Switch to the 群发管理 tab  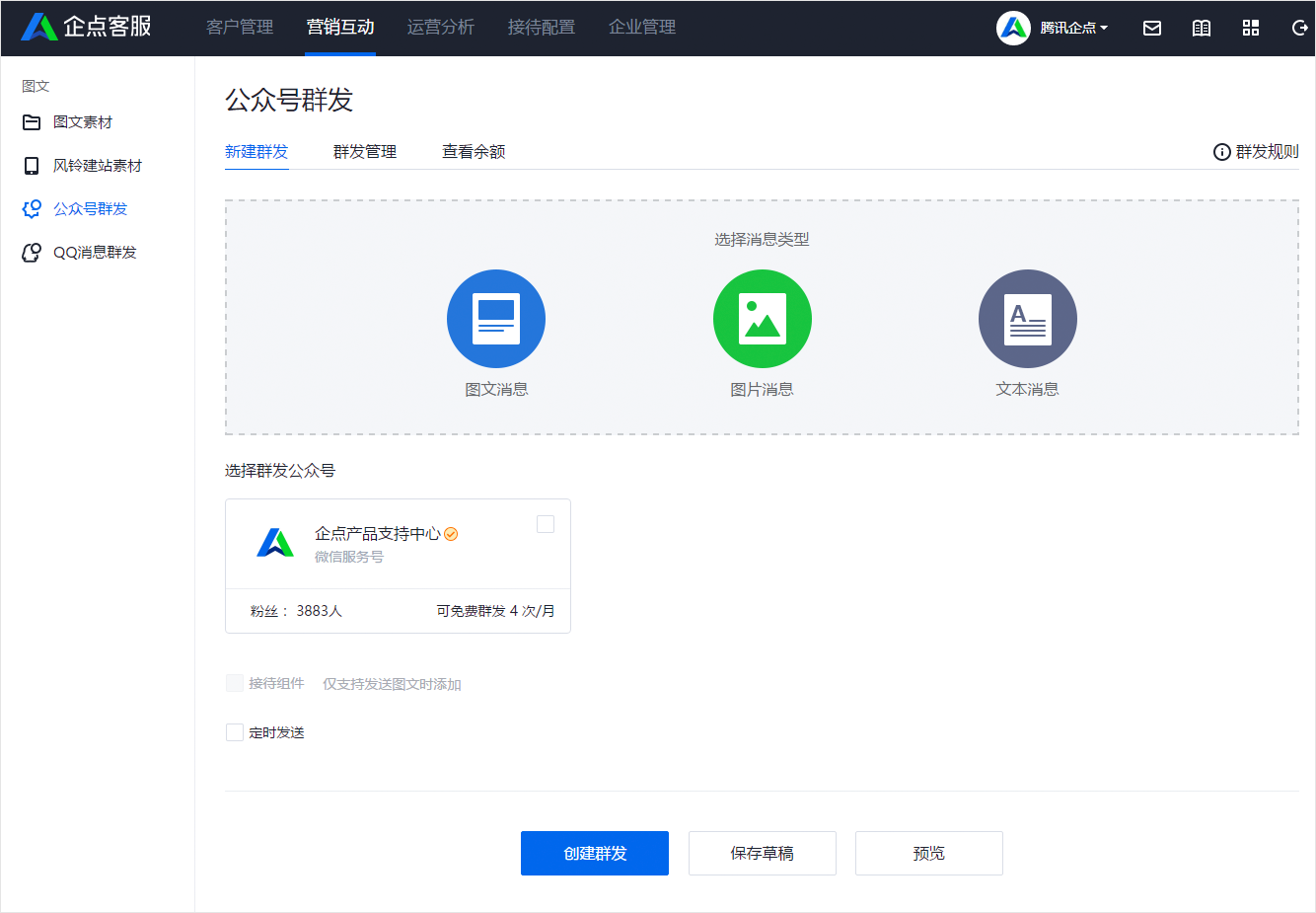[x=365, y=152]
